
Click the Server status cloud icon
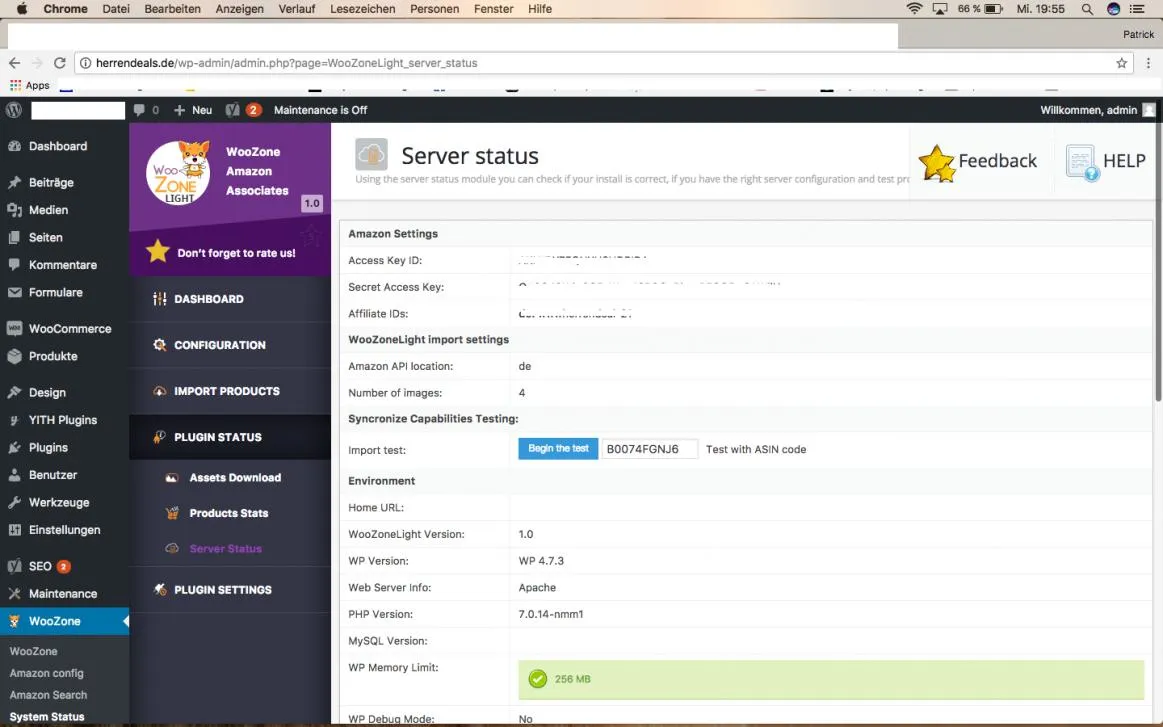point(371,154)
